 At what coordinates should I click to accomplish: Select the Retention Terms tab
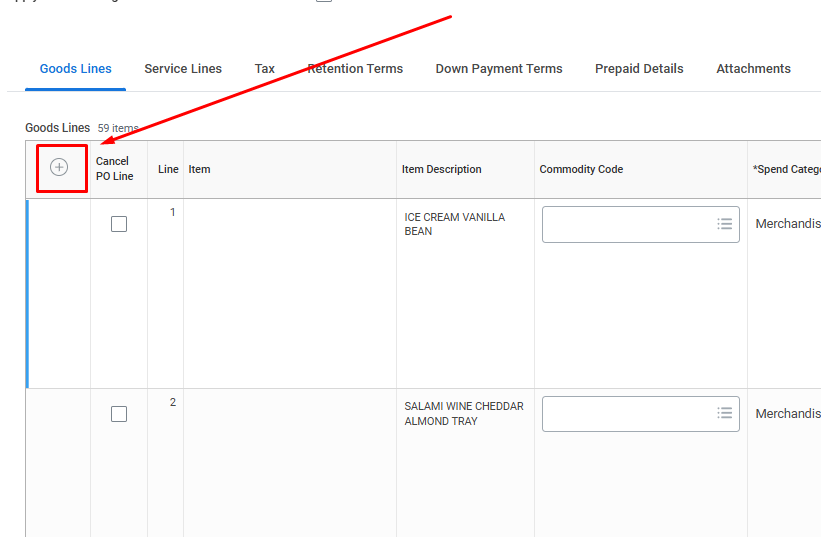tap(355, 69)
